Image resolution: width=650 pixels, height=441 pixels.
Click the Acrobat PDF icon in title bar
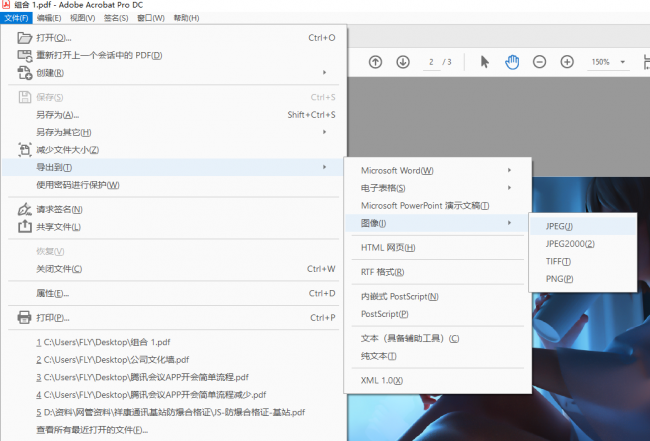click(x=6, y=5)
